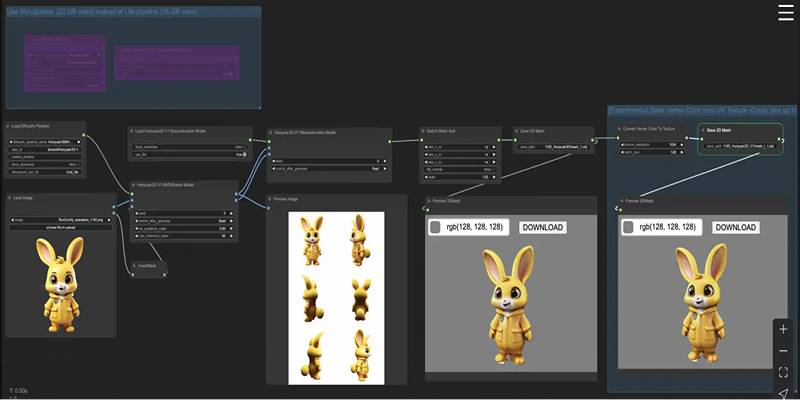
Task: Click the InvertMask node output port
Action: pyautogui.click(x=164, y=275)
